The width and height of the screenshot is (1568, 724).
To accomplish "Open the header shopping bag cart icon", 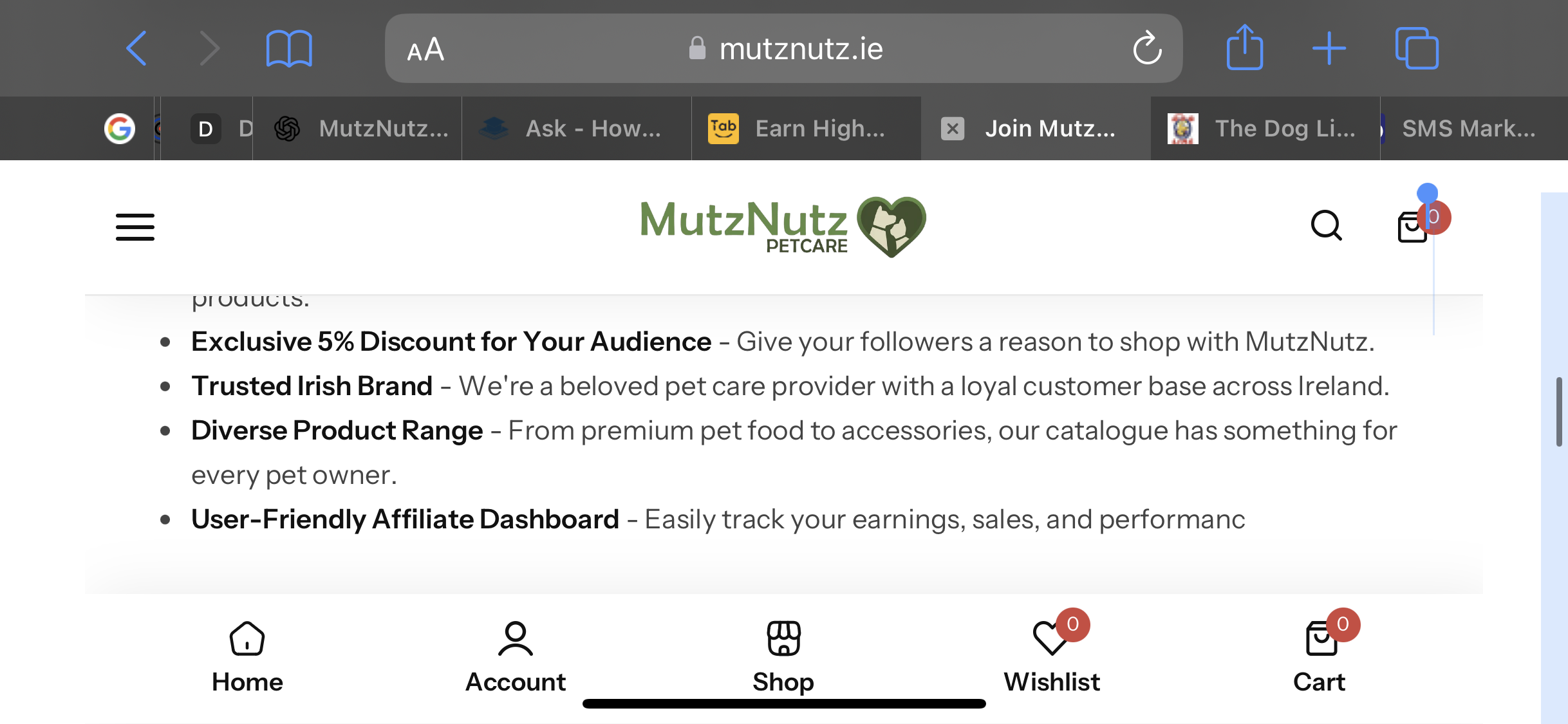I will pyautogui.click(x=1413, y=227).
